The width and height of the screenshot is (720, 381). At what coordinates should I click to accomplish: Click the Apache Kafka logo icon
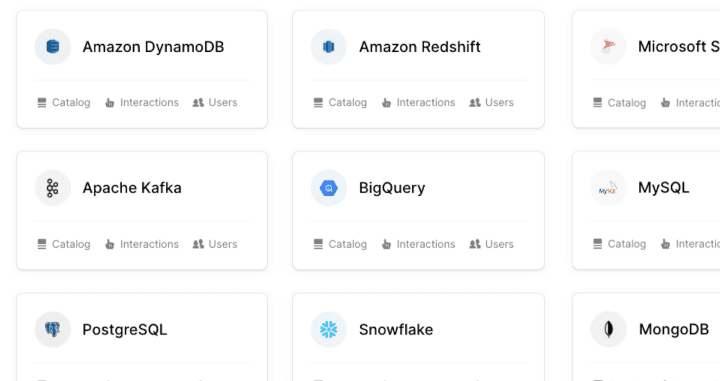coord(53,188)
